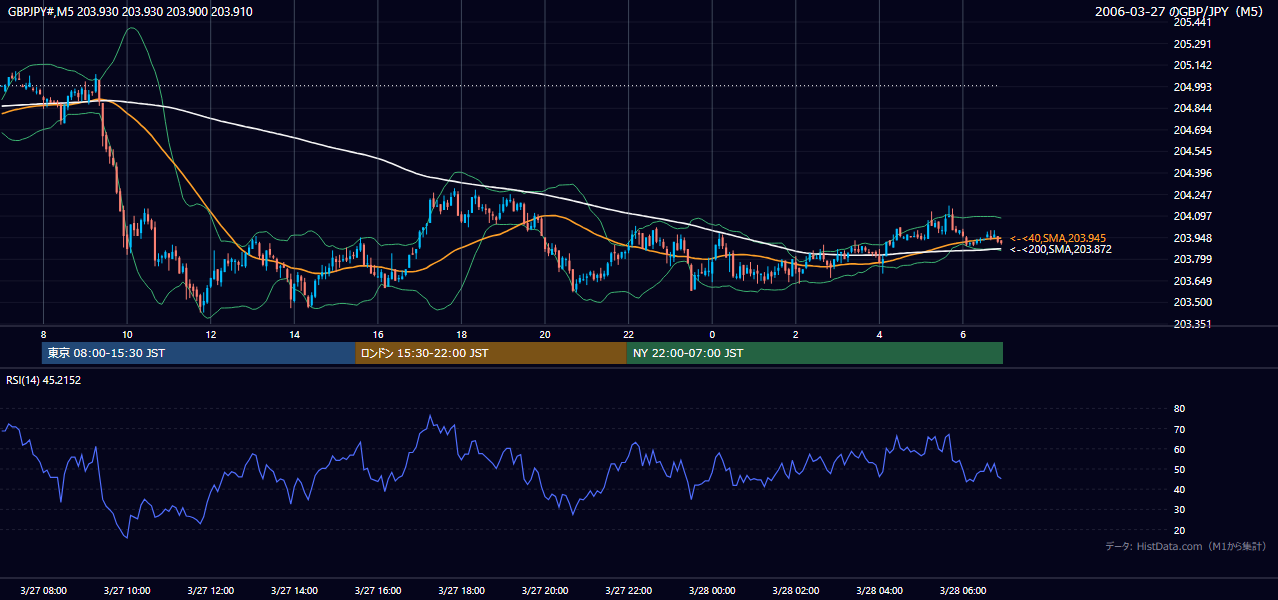Click RSI axis level 60
This screenshot has height=600, width=1278.
coord(1179,449)
